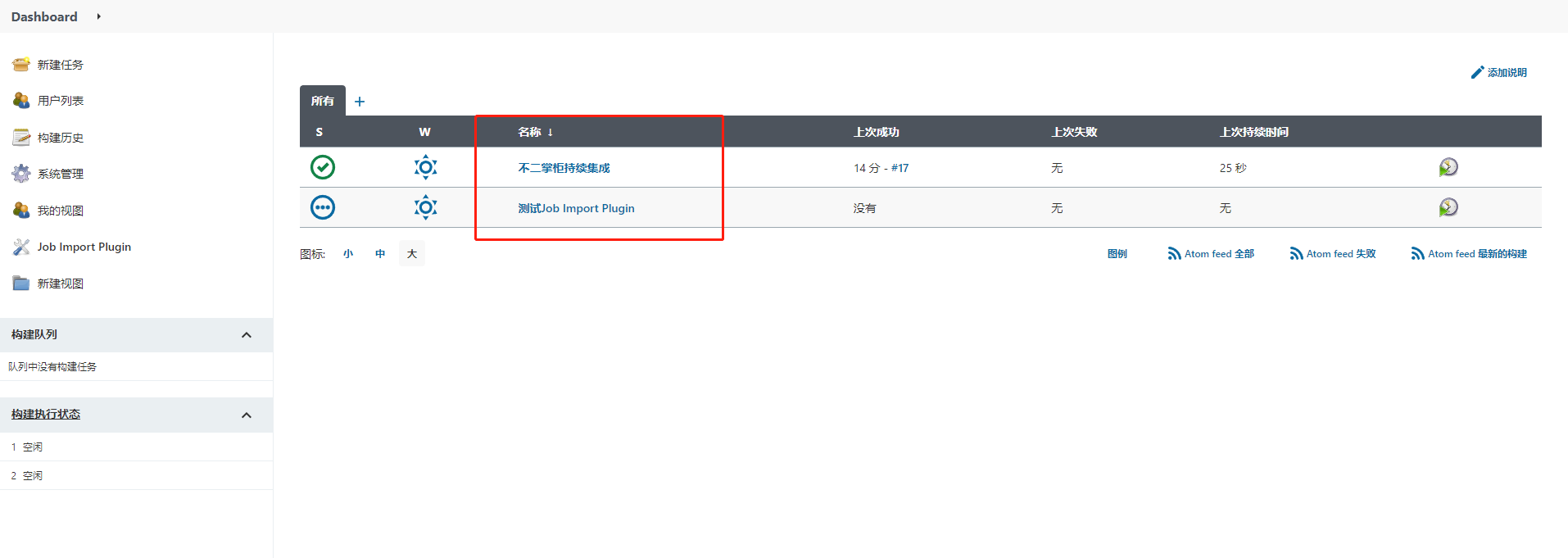This screenshot has width=1568, height=558.
Task: Sort by the 名称 column header
Action: pyautogui.click(x=535, y=132)
